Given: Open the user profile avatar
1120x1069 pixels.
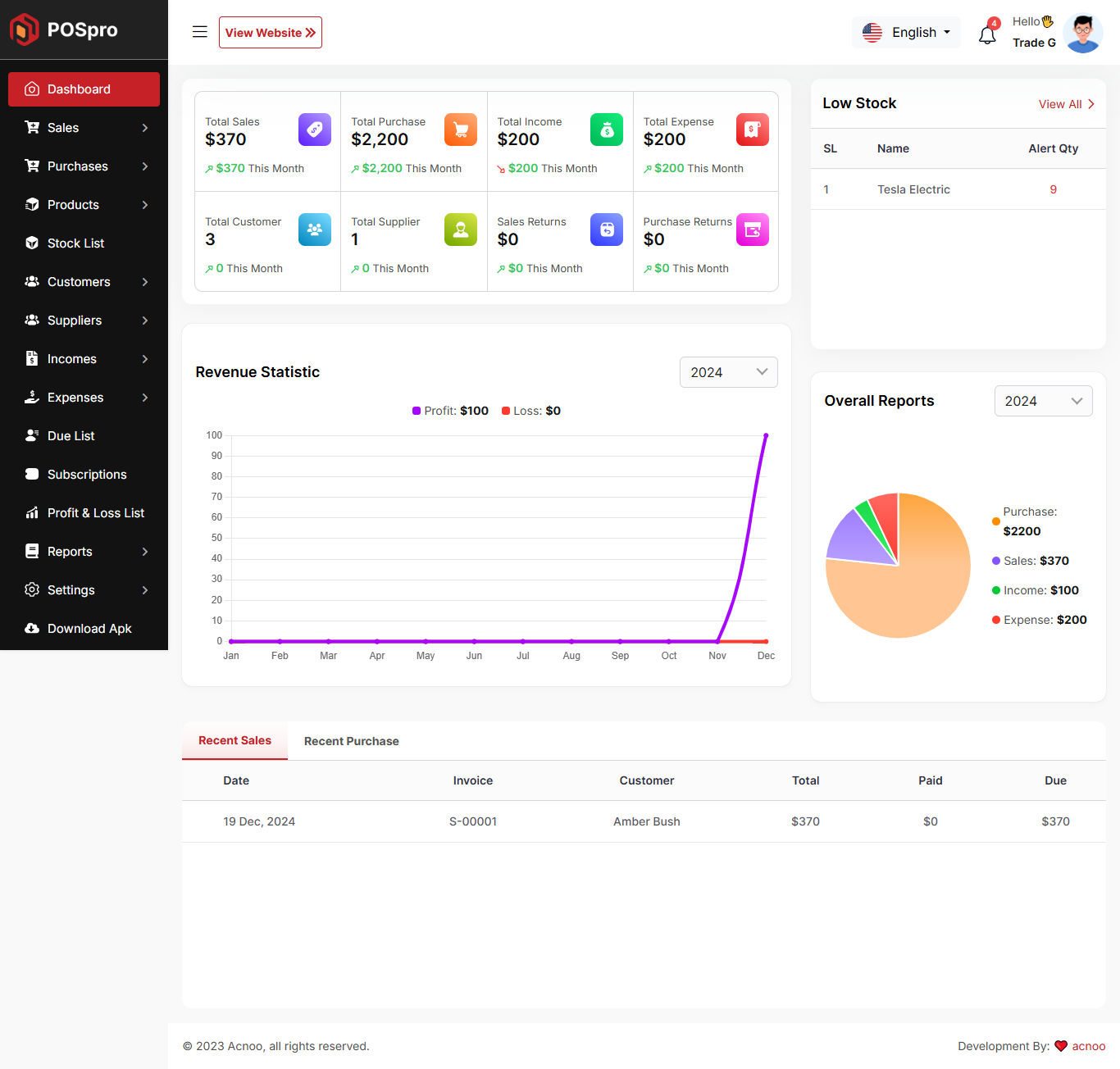Looking at the screenshot, I should click(1082, 33).
